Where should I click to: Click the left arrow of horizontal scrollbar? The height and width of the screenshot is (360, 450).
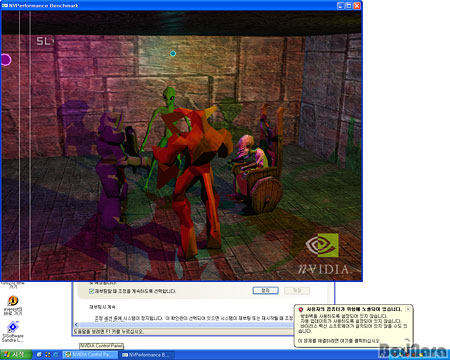[x=76, y=324]
